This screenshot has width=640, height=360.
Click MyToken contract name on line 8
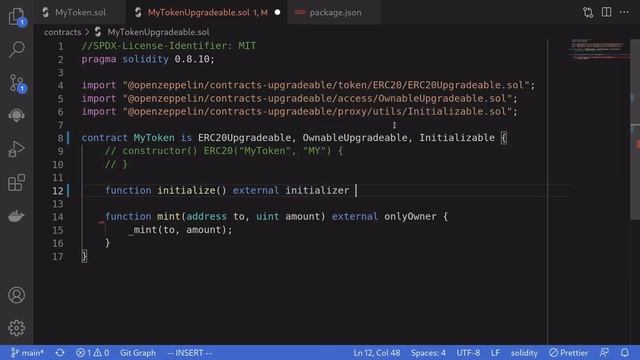pos(154,138)
